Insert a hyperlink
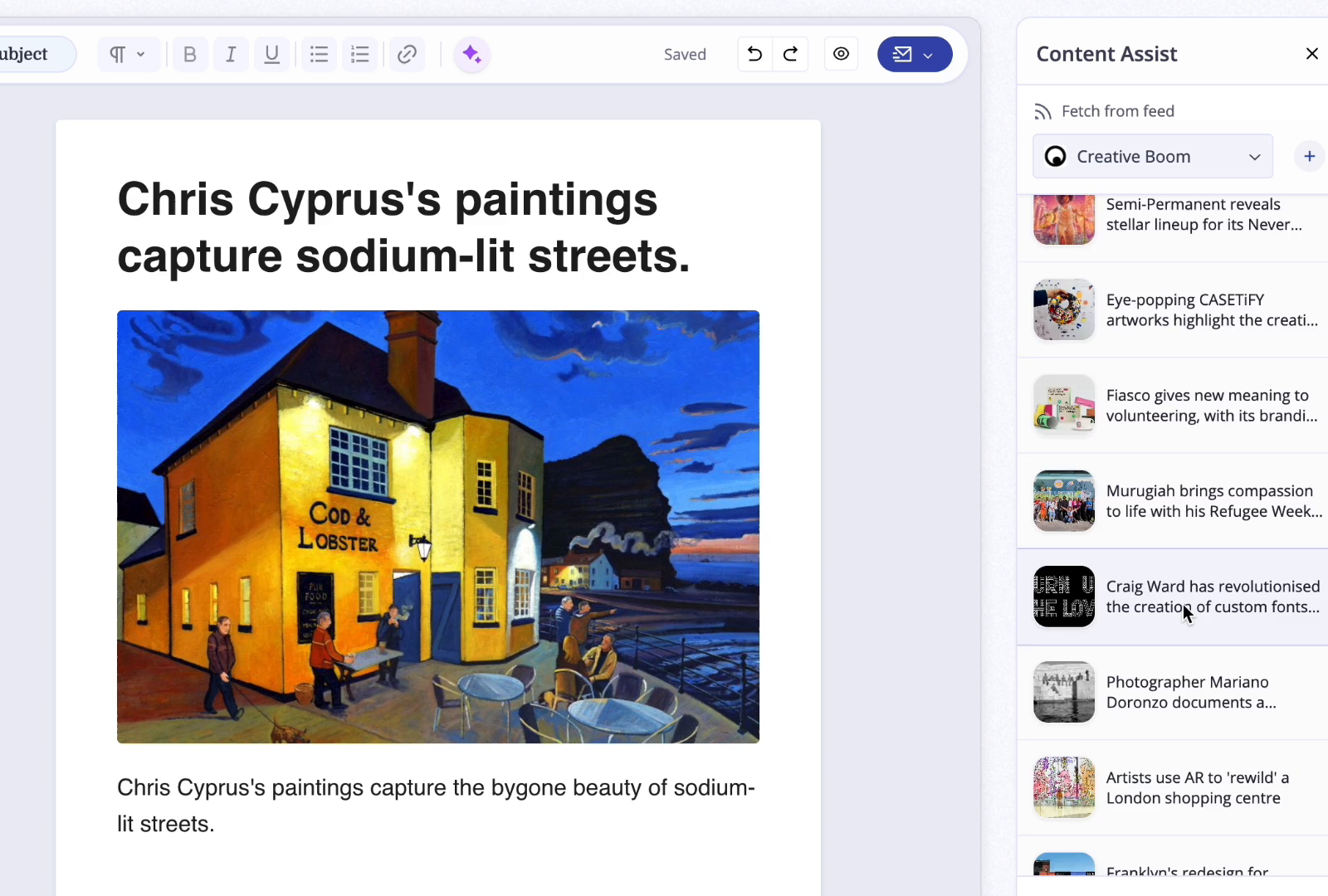Image resolution: width=1328 pixels, height=896 pixels. click(x=407, y=55)
